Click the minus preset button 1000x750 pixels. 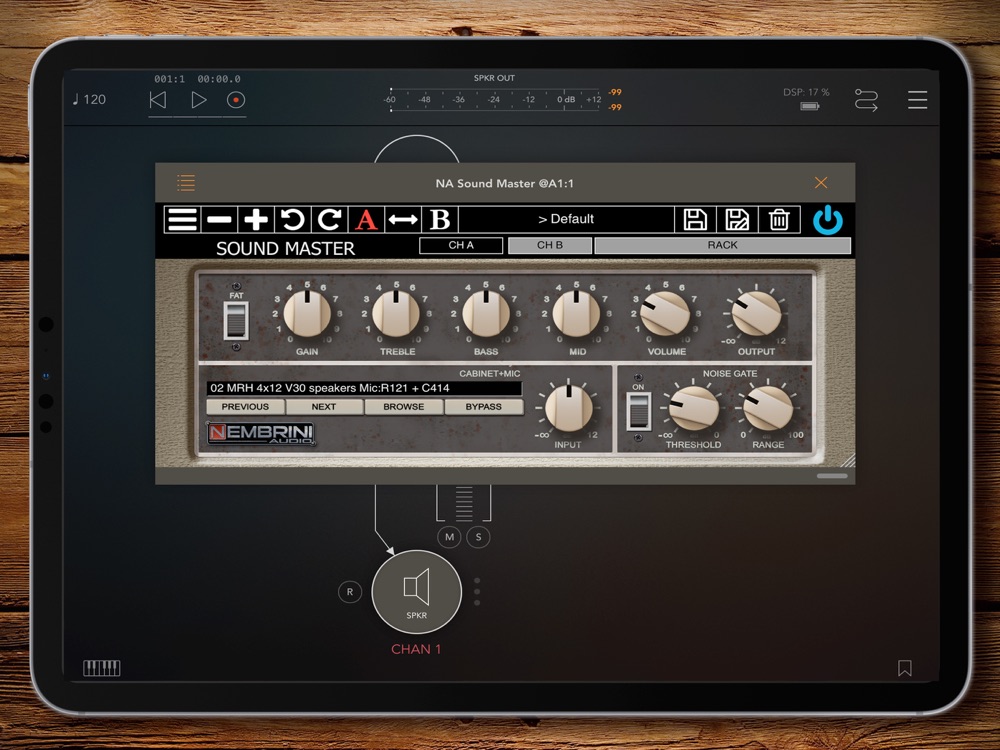pos(219,219)
